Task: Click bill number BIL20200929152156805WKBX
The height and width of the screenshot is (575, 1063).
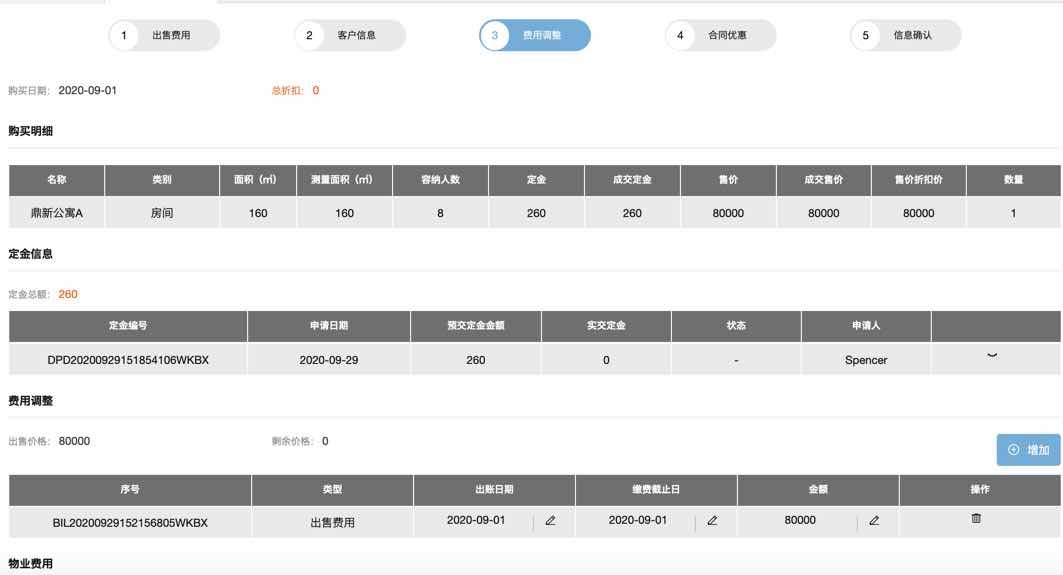Action: pos(130,522)
